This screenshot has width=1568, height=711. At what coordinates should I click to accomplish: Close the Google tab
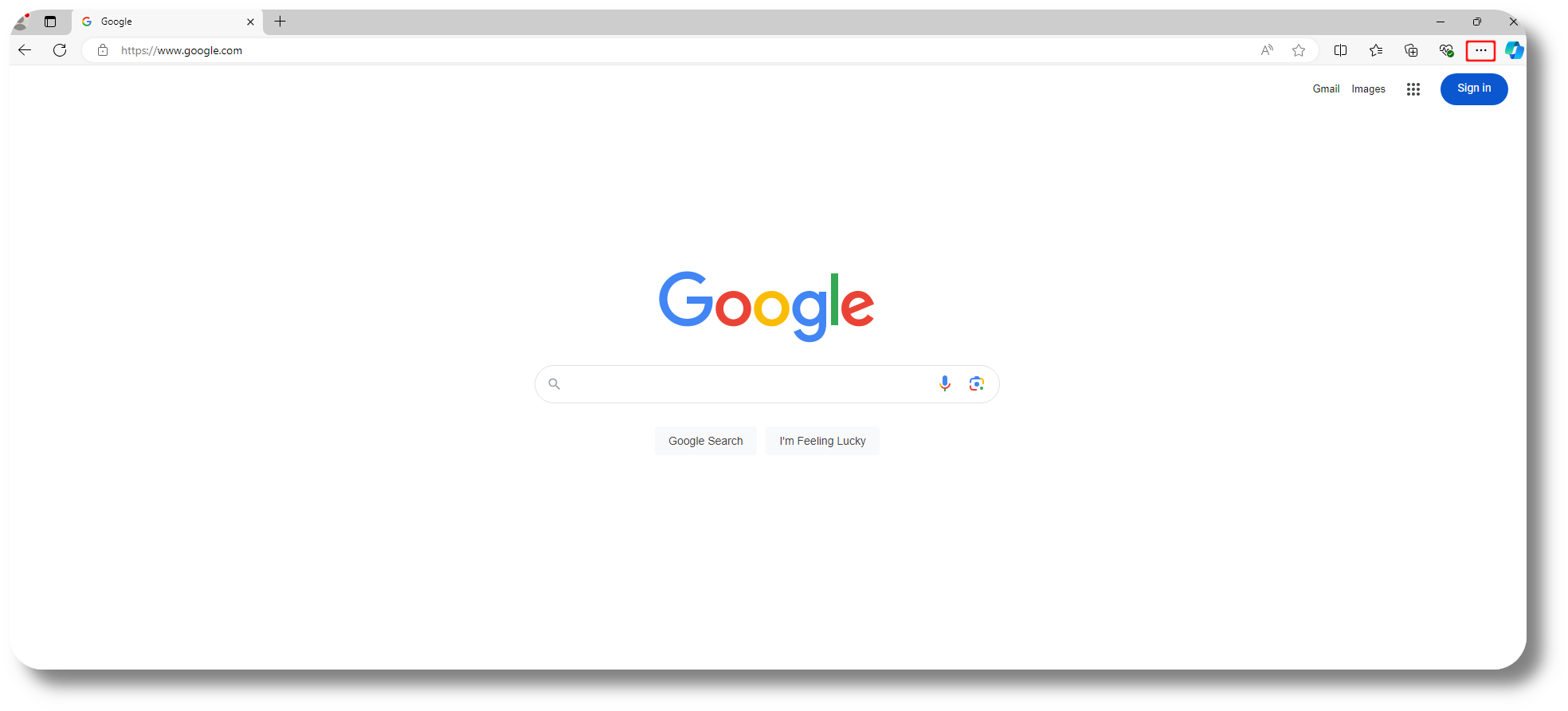pos(250,22)
